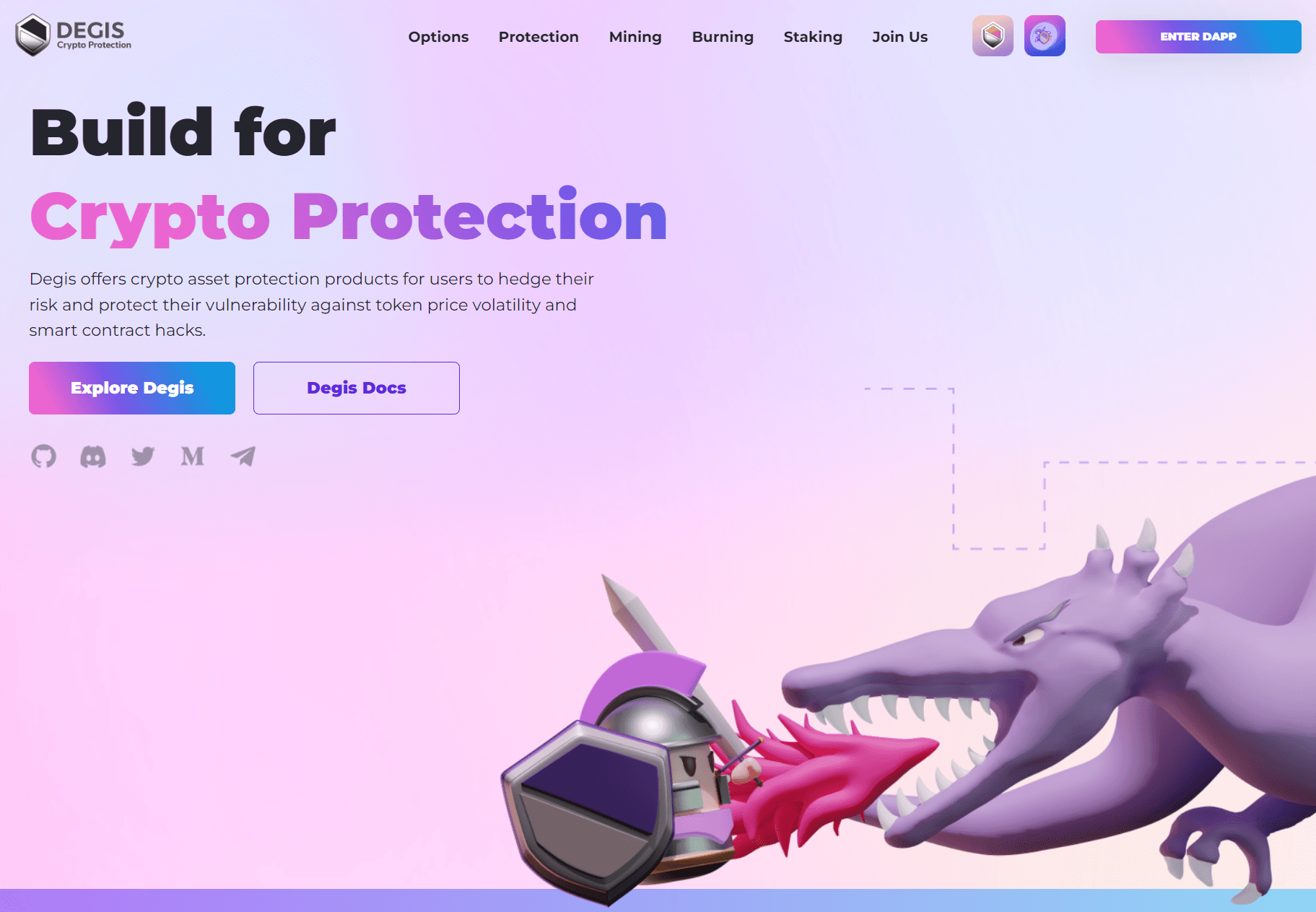The height and width of the screenshot is (912, 1316).
Task: Click the knight with shield illustration
Action: pos(628,765)
